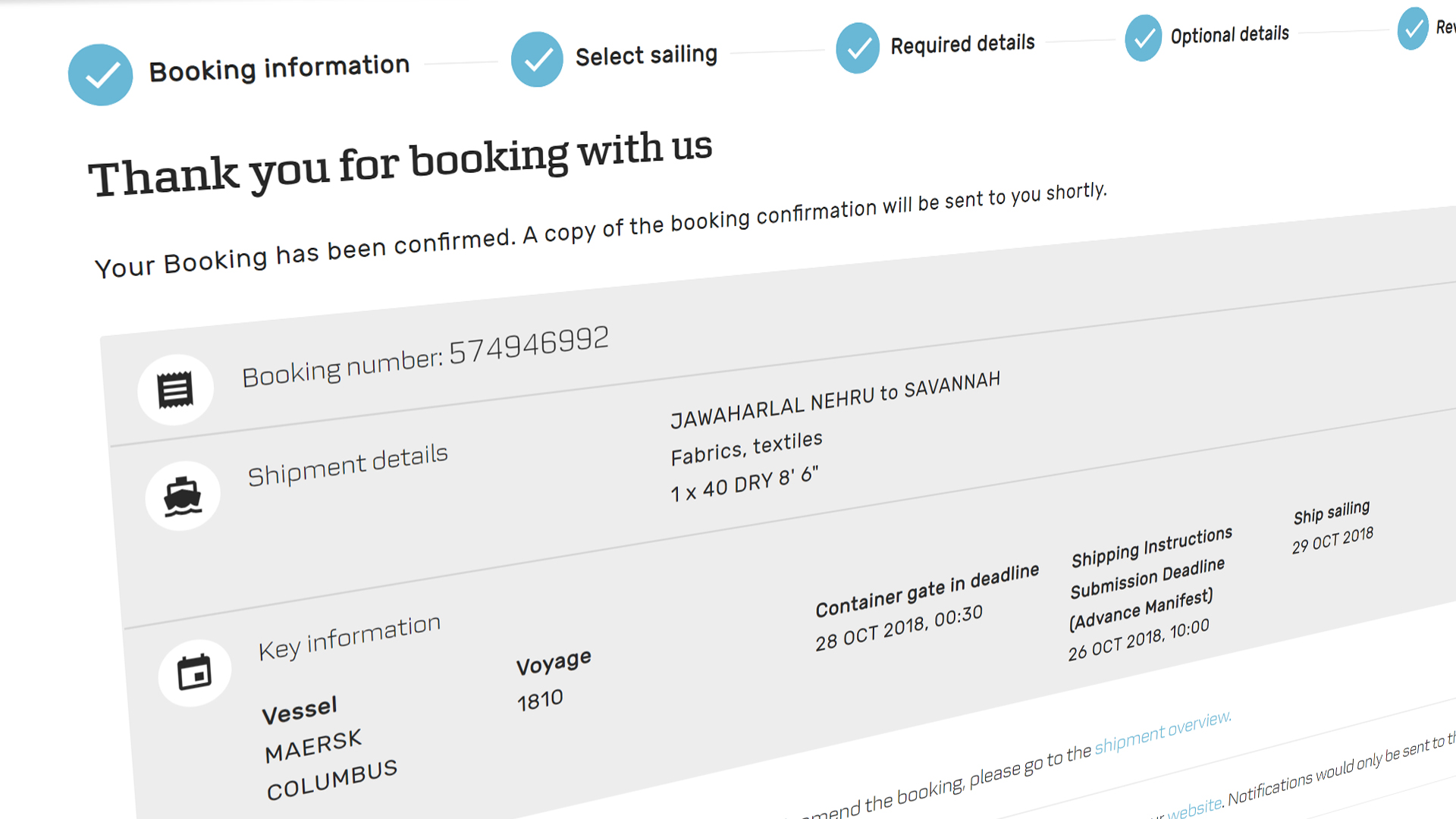Open the Required details step
1456x819 pixels.
coord(962,44)
